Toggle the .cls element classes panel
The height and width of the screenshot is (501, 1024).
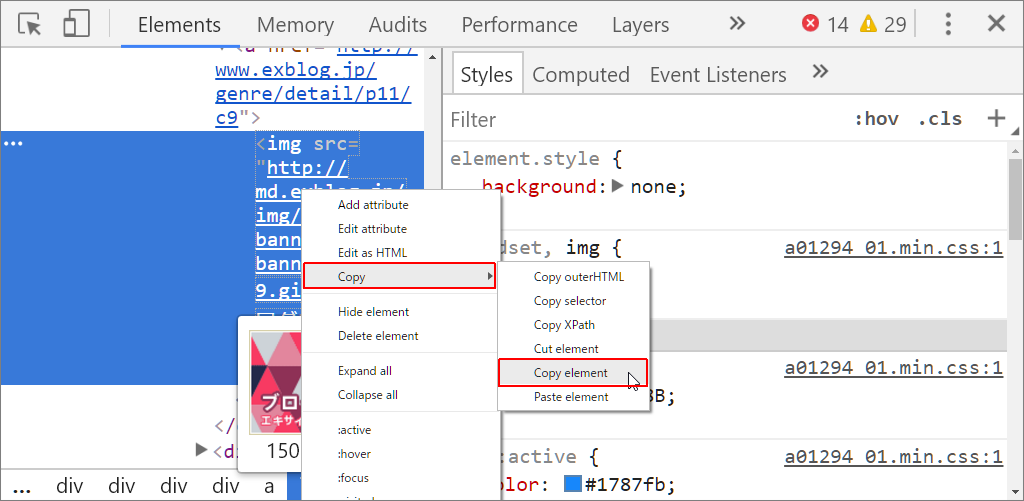pos(940,119)
